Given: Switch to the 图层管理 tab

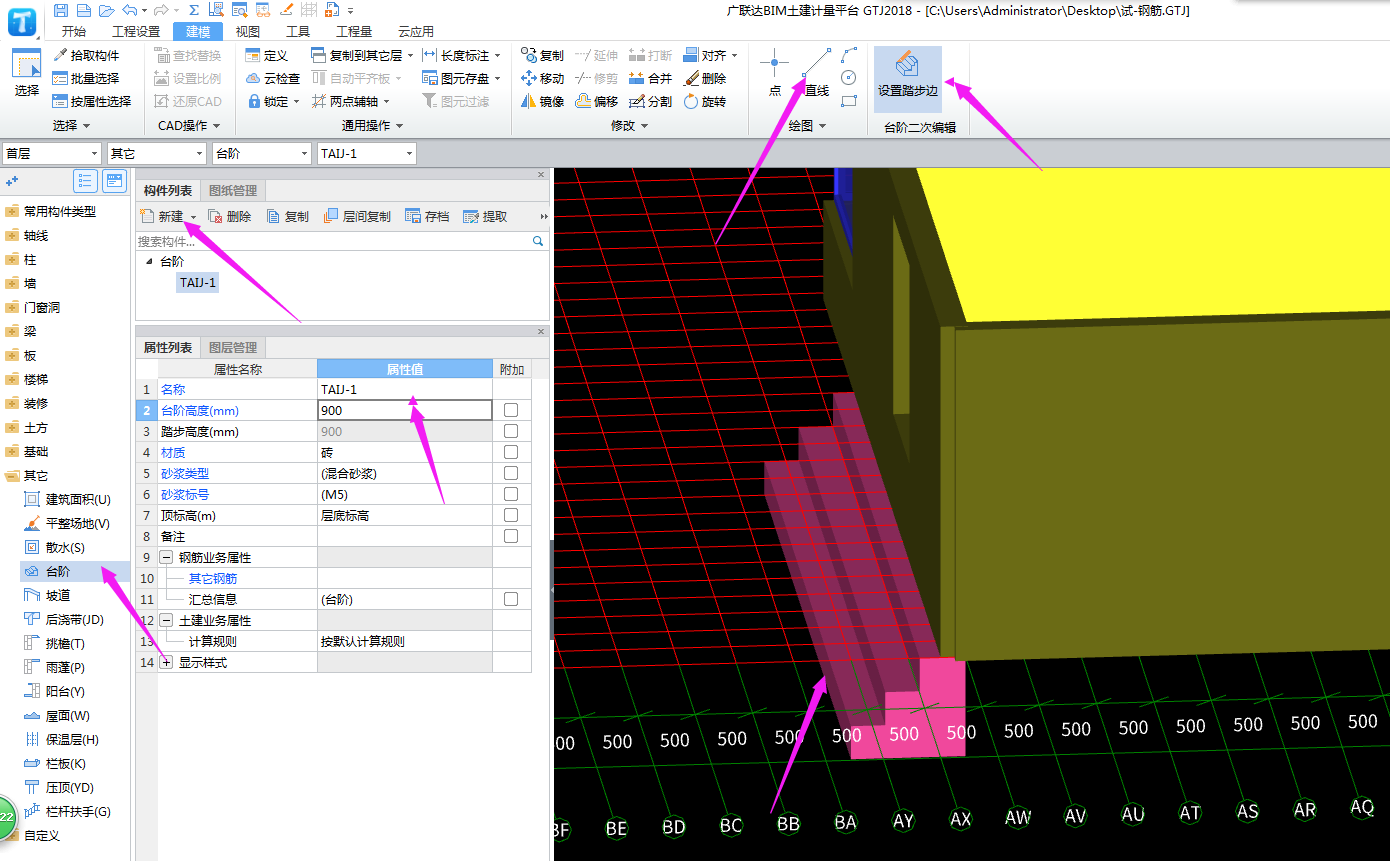Looking at the screenshot, I should click(232, 347).
